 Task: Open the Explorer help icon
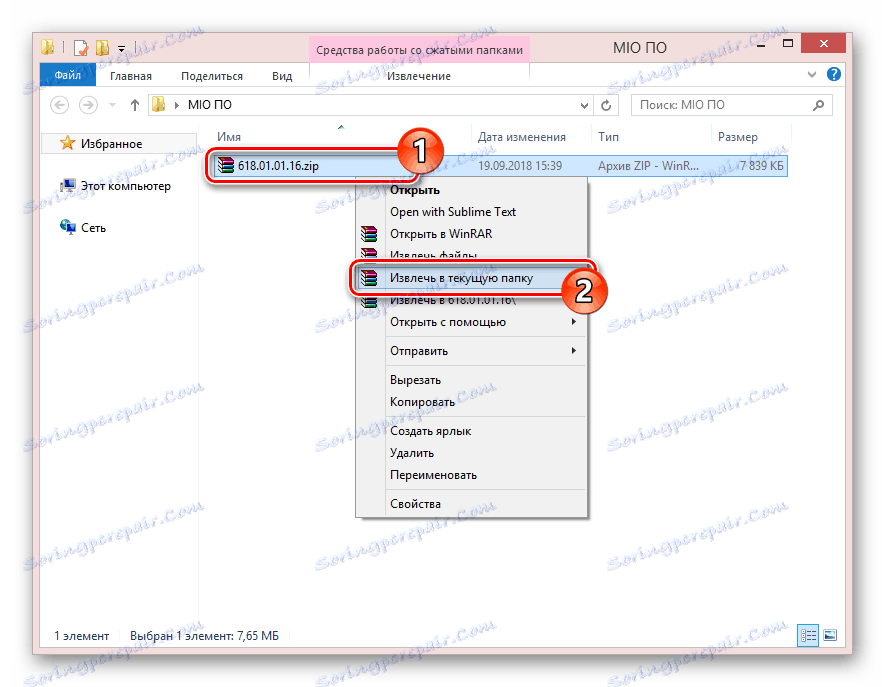(x=834, y=74)
